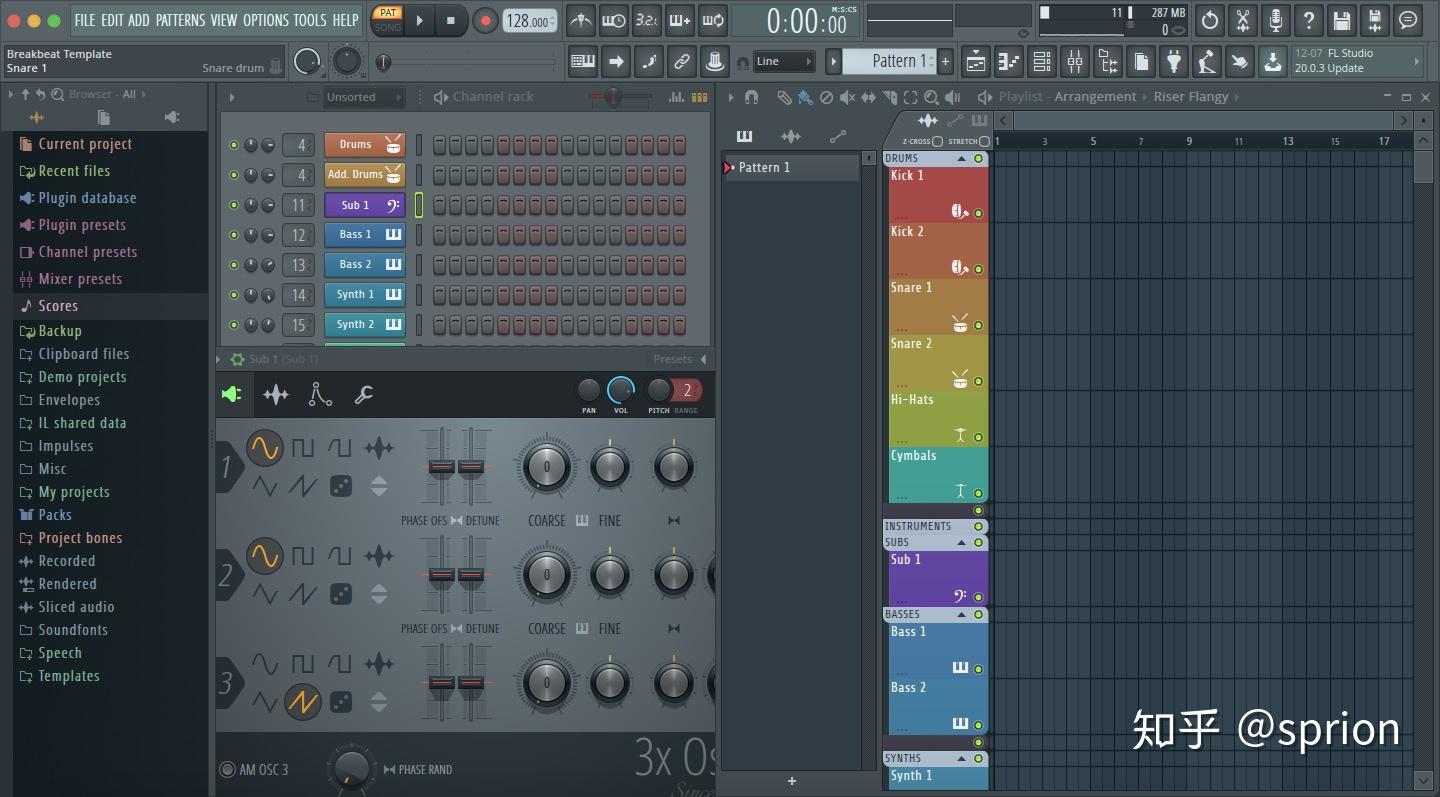Click the record button
The height and width of the screenshot is (797, 1440).
(x=485, y=20)
